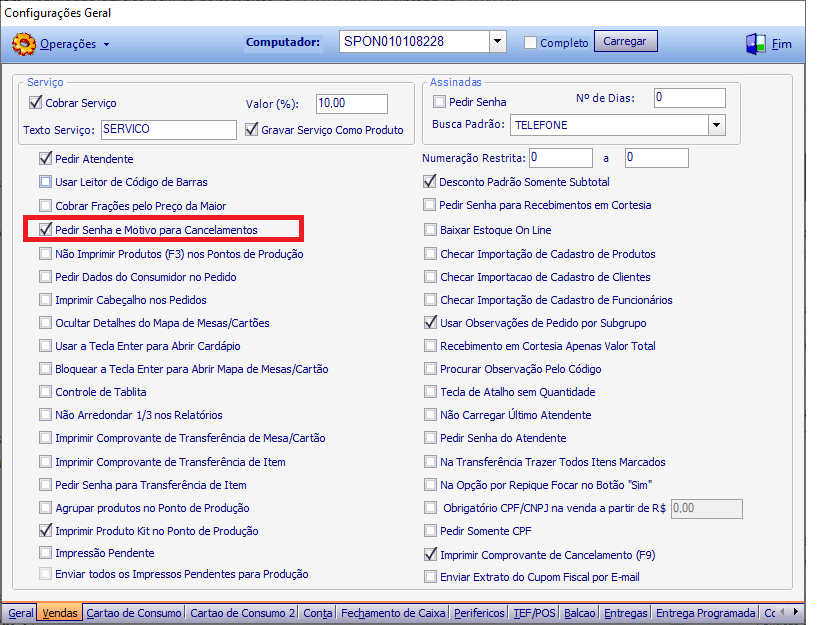Enable Impressão Pendente checkbox
This screenshot has height=625, width=819.
(x=45, y=552)
